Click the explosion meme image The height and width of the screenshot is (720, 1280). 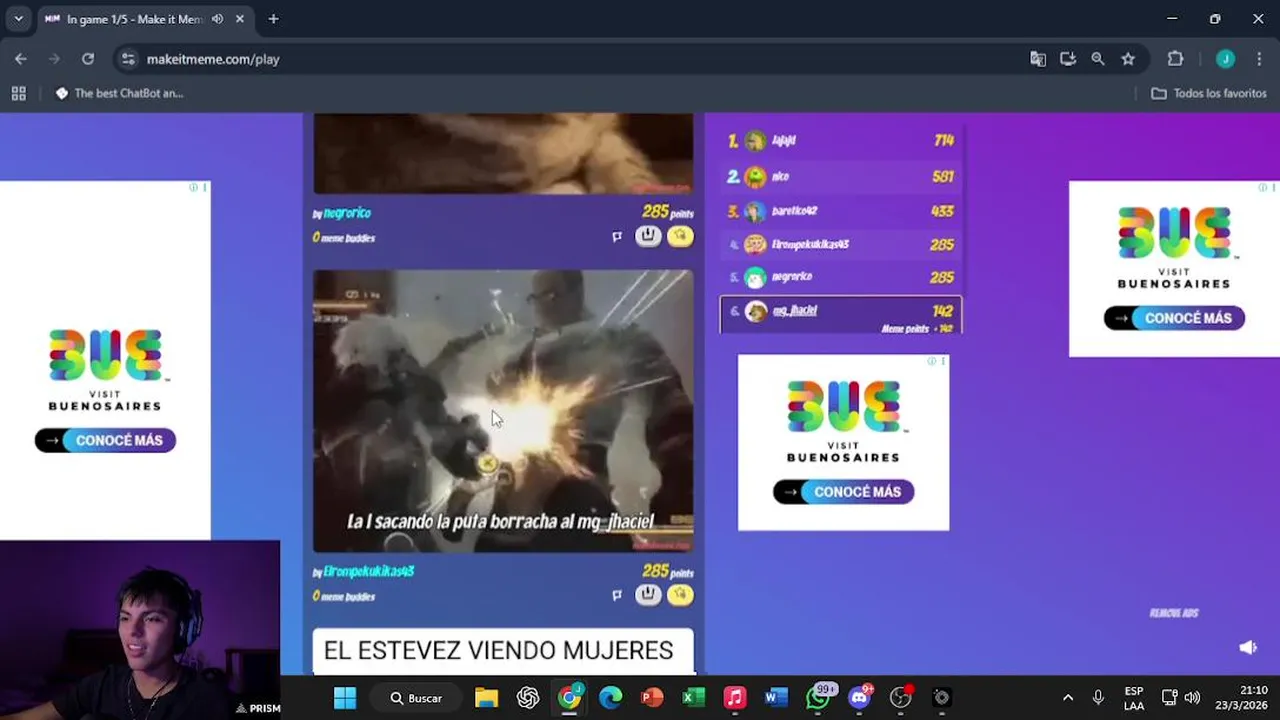(x=503, y=410)
